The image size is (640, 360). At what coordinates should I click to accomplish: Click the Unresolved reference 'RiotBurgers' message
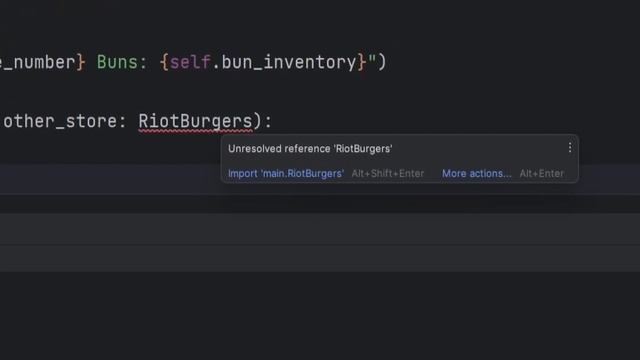[x=310, y=149]
